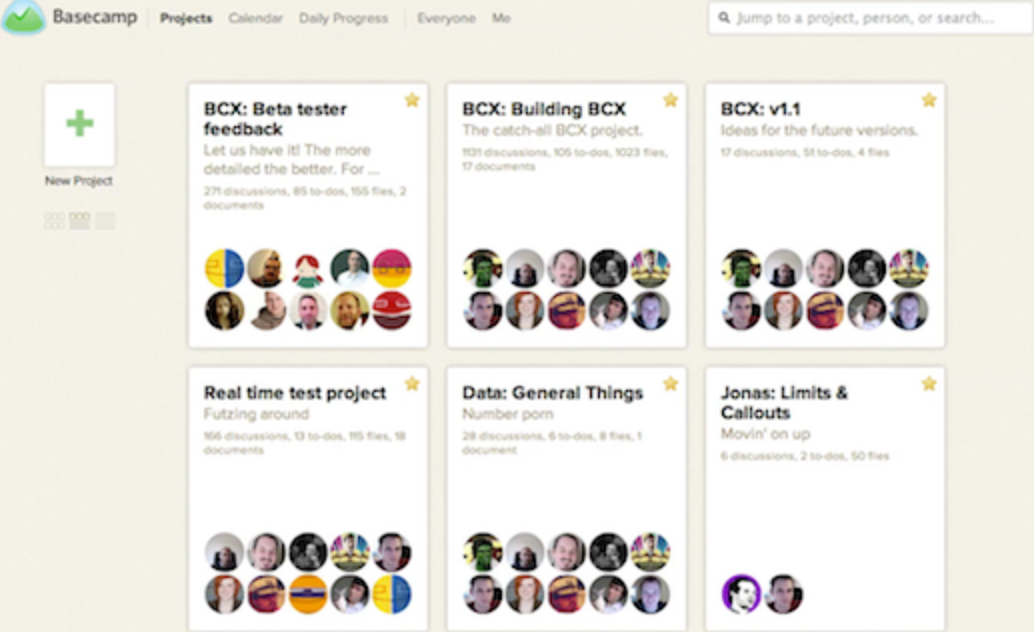Open the Data: General Things project
The height and width of the screenshot is (632, 1034).
click(553, 393)
